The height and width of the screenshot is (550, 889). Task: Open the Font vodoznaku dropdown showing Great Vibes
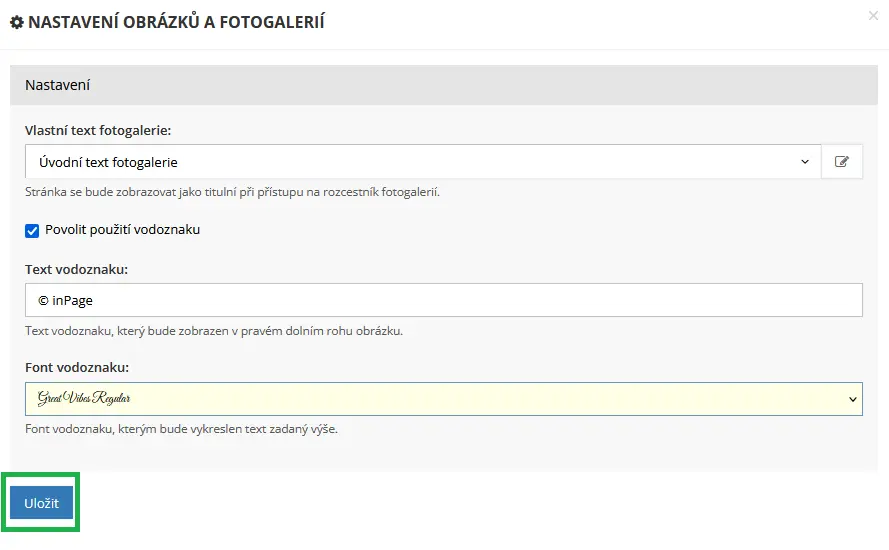(x=444, y=399)
